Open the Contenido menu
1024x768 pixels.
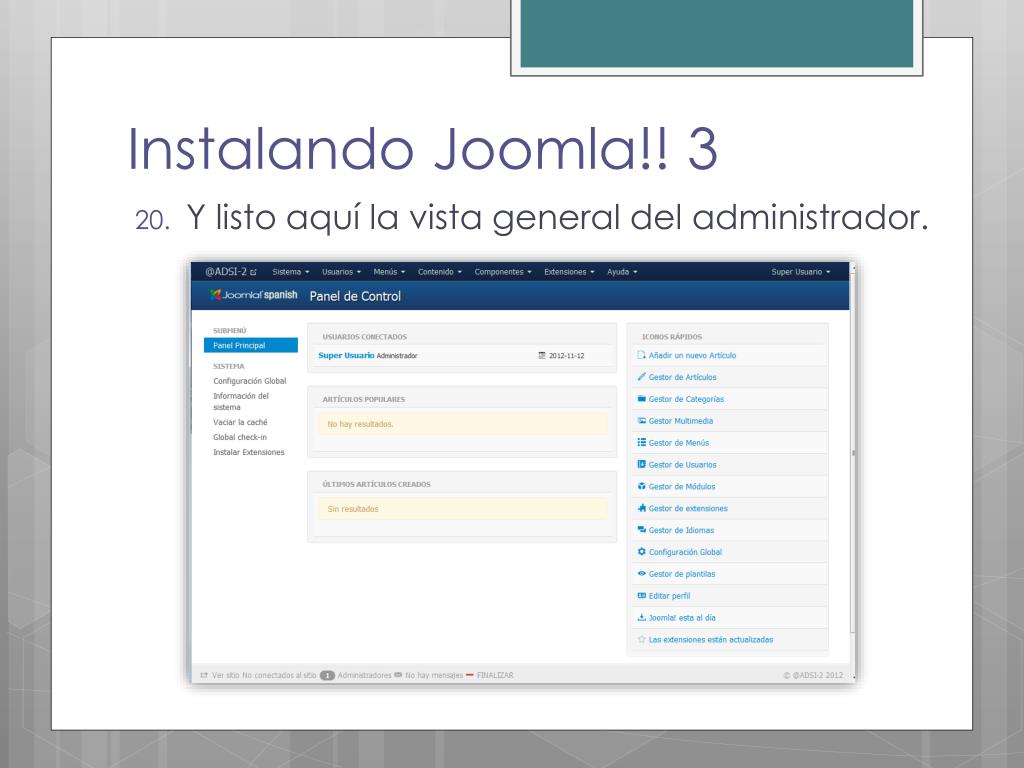pos(440,272)
